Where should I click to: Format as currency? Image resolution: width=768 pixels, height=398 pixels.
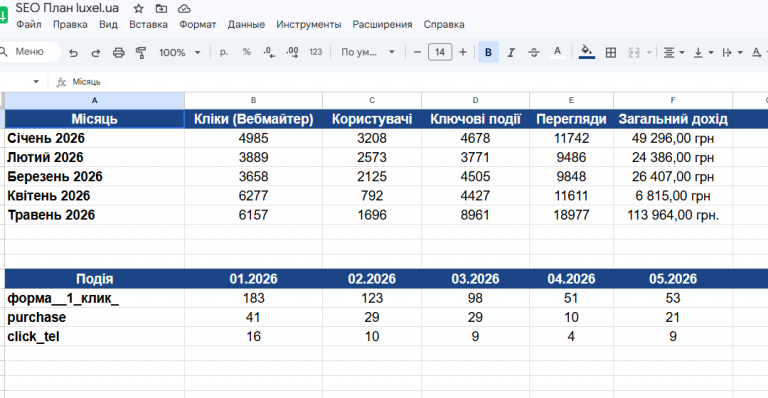(224, 52)
